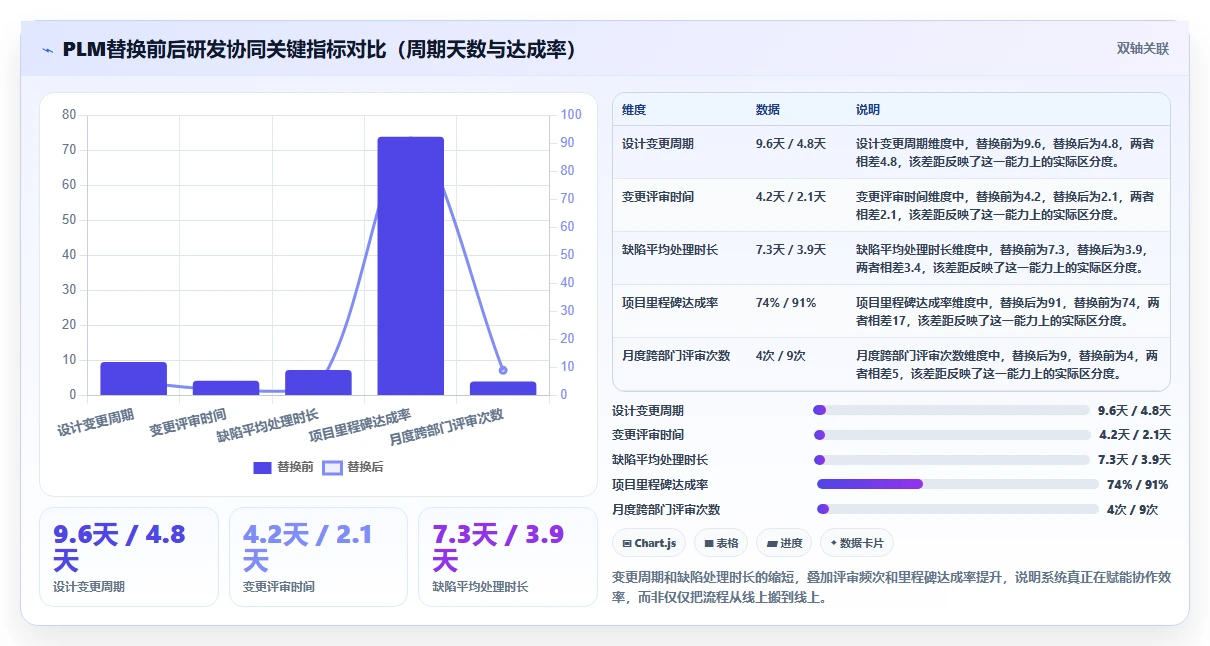
Task: Select the 表格 chip
Action: [x=721, y=543]
